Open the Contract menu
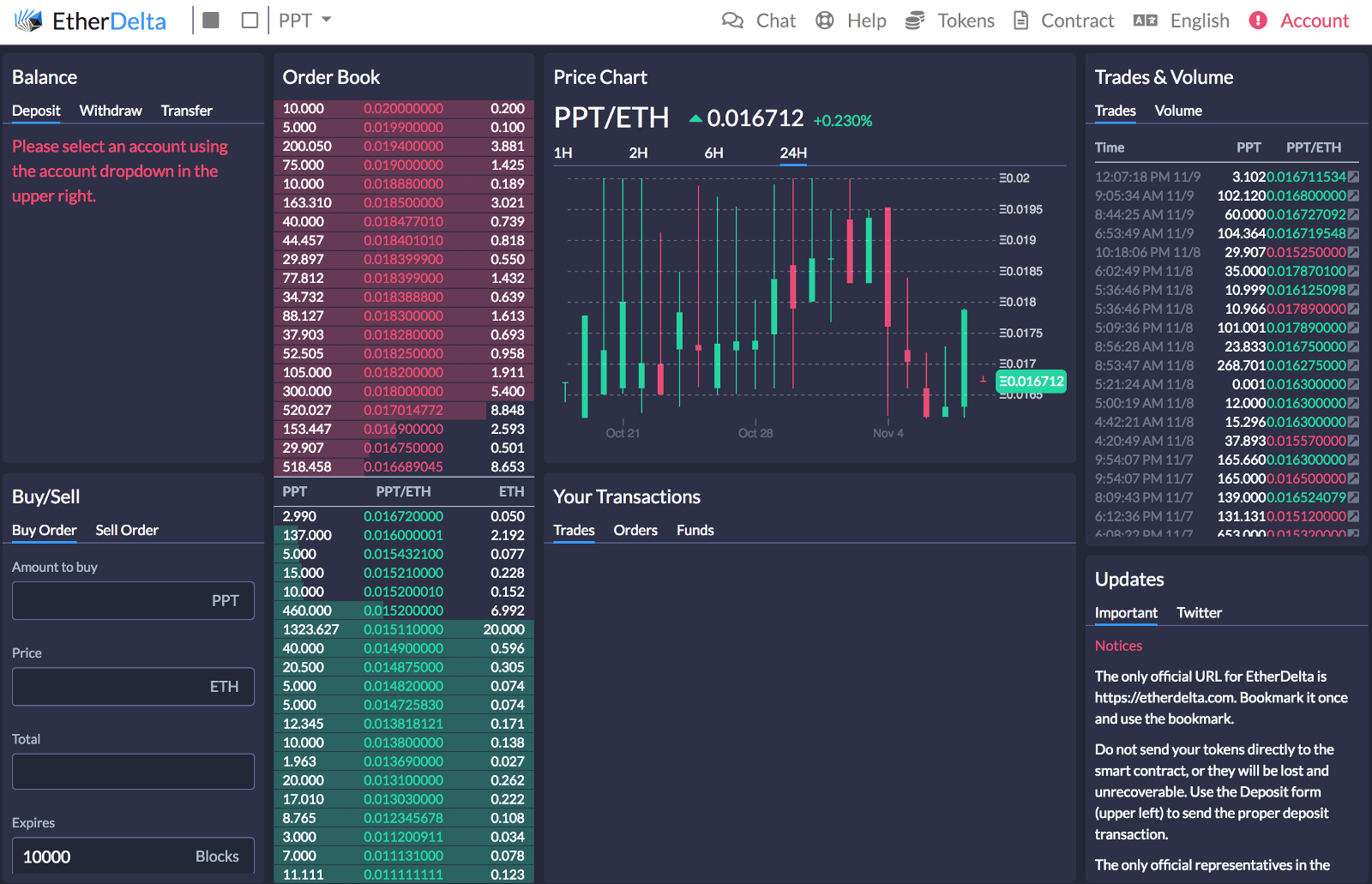Screen dimensions: 1372x884 [1078, 21]
